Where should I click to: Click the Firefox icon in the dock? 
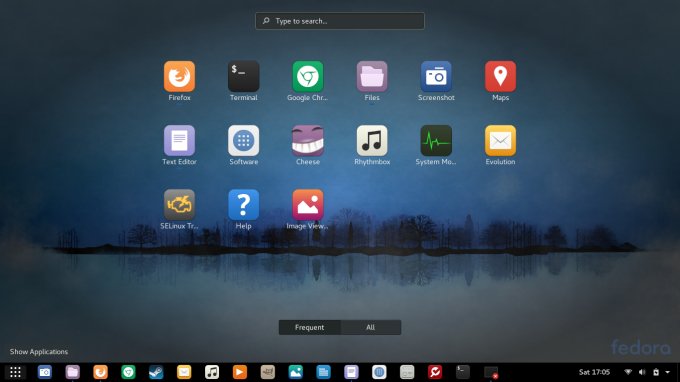coord(100,372)
